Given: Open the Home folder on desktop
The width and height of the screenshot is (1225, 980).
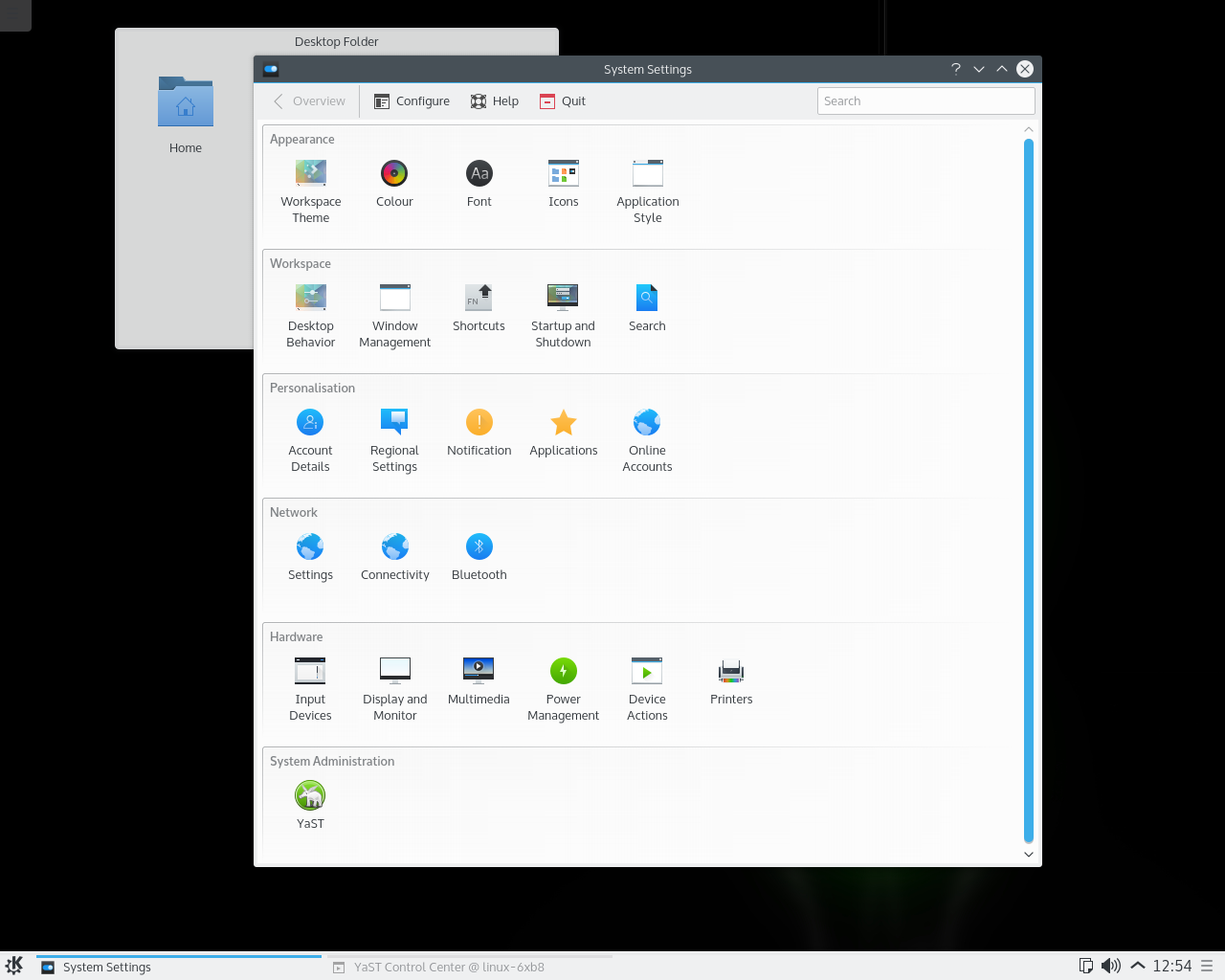Looking at the screenshot, I should click(x=186, y=115).
